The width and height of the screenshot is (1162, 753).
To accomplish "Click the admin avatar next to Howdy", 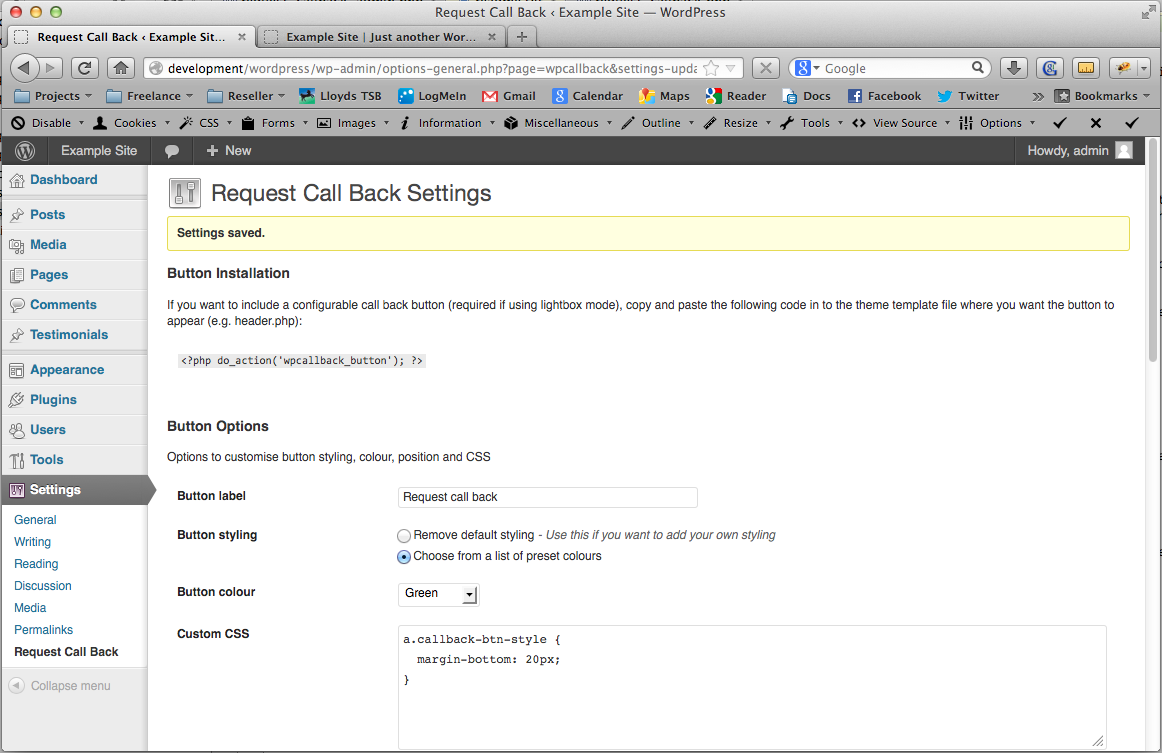I will (1124, 150).
